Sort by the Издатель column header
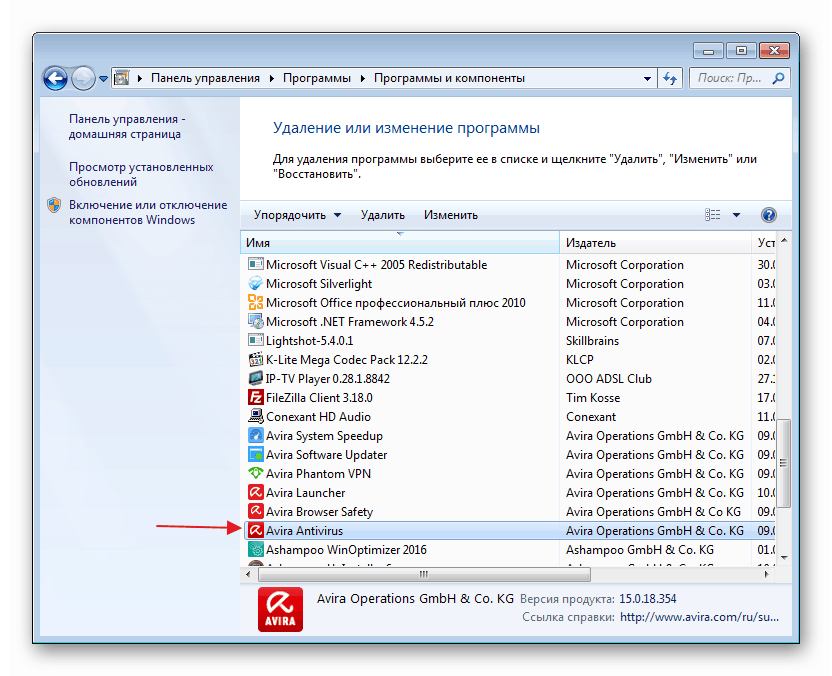The image size is (832, 676). coord(656,242)
